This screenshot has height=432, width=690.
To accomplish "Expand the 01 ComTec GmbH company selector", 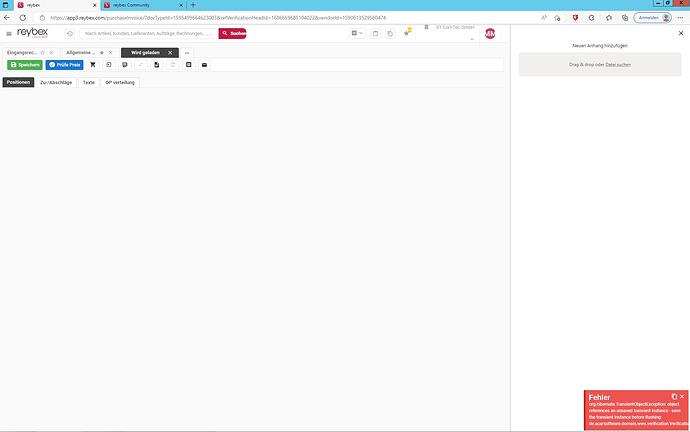I will pos(451,33).
